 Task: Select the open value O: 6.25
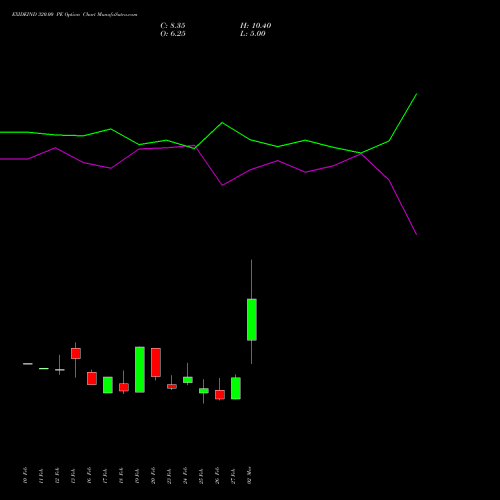click(x=173, y=34)
